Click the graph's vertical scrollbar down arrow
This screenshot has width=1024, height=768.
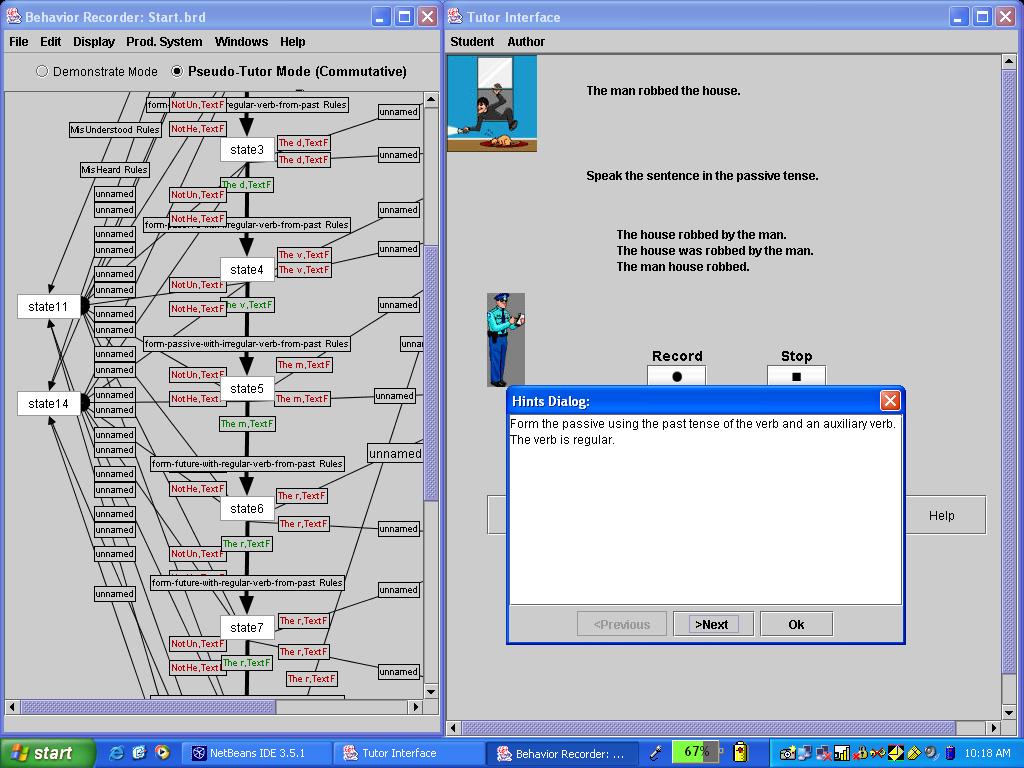pos(431,691)
